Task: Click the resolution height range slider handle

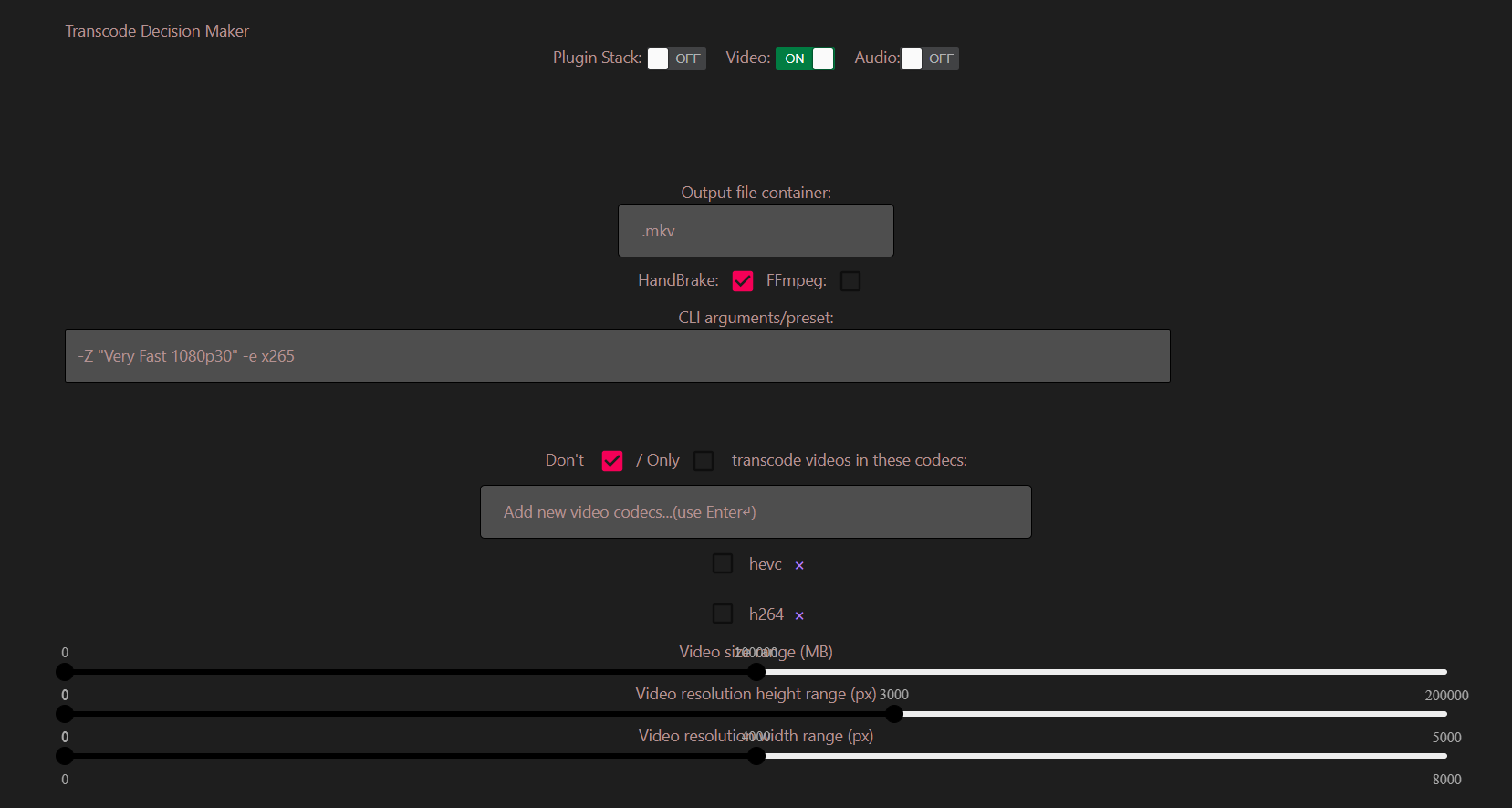Action: coord(894,714)
